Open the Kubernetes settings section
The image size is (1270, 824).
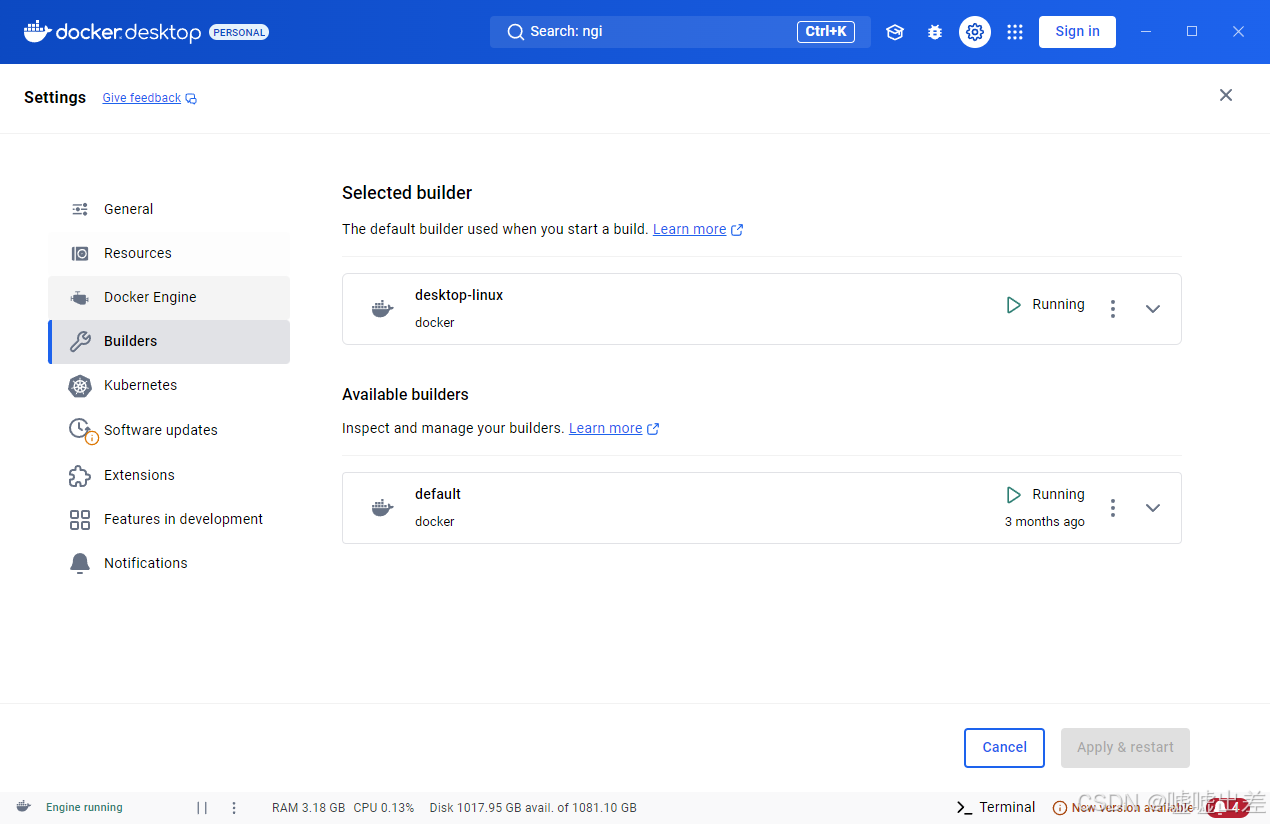pyautogui.click(x=169, y=385)
